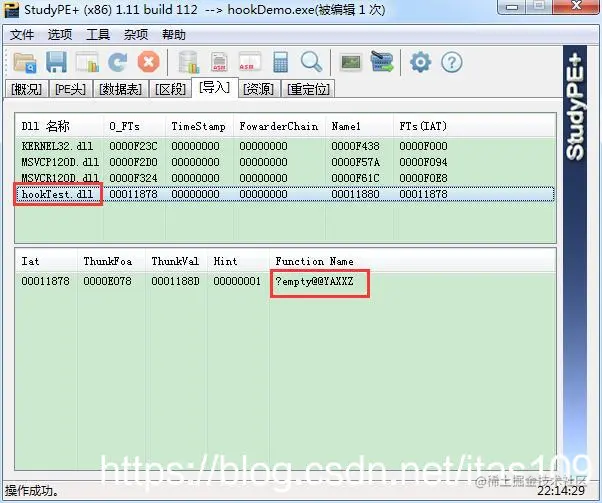Switch to the [重定位] tab
This screenshot has width=602, height=503.
(309, 89)
